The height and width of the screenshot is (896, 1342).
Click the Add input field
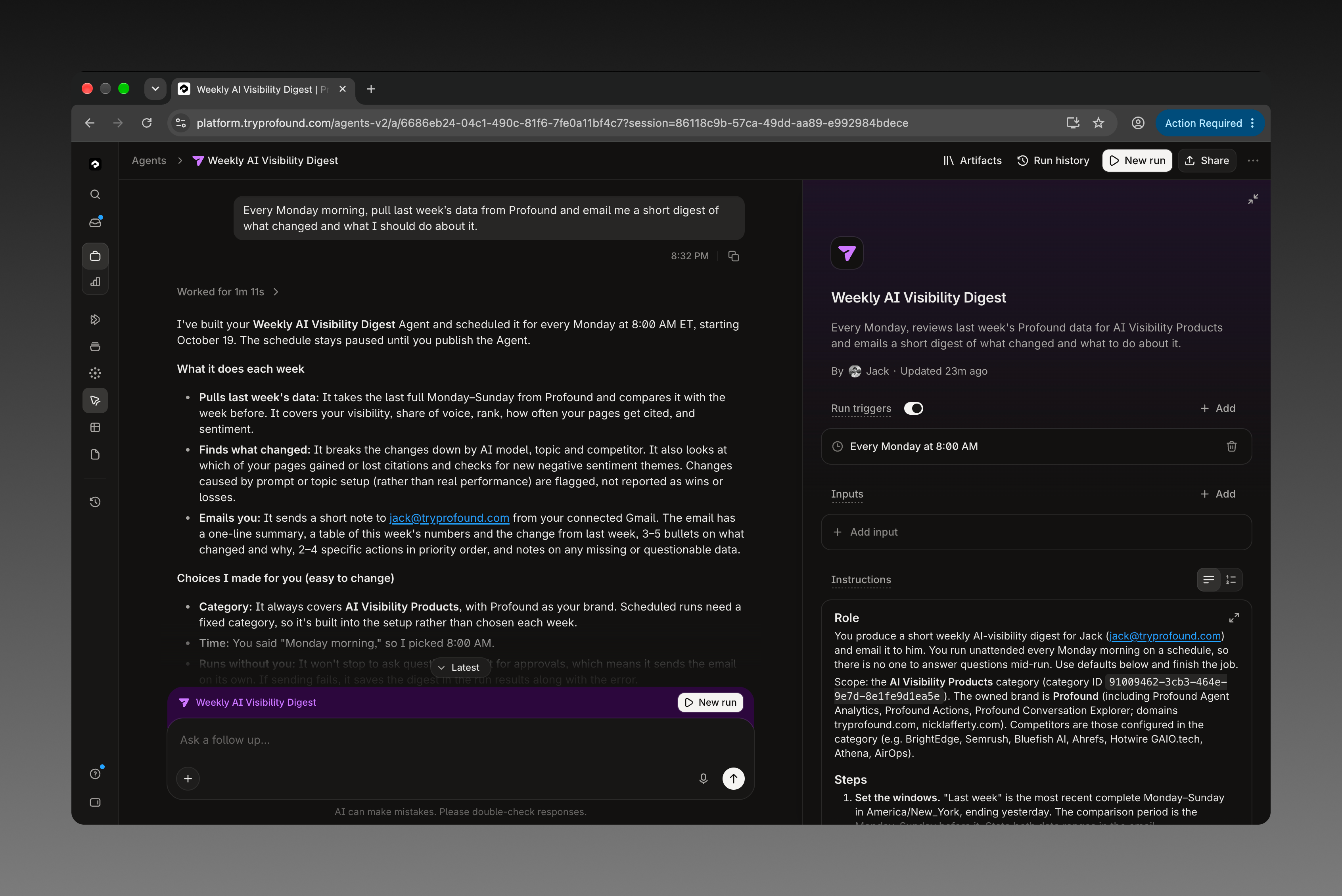pos(1036,532)
